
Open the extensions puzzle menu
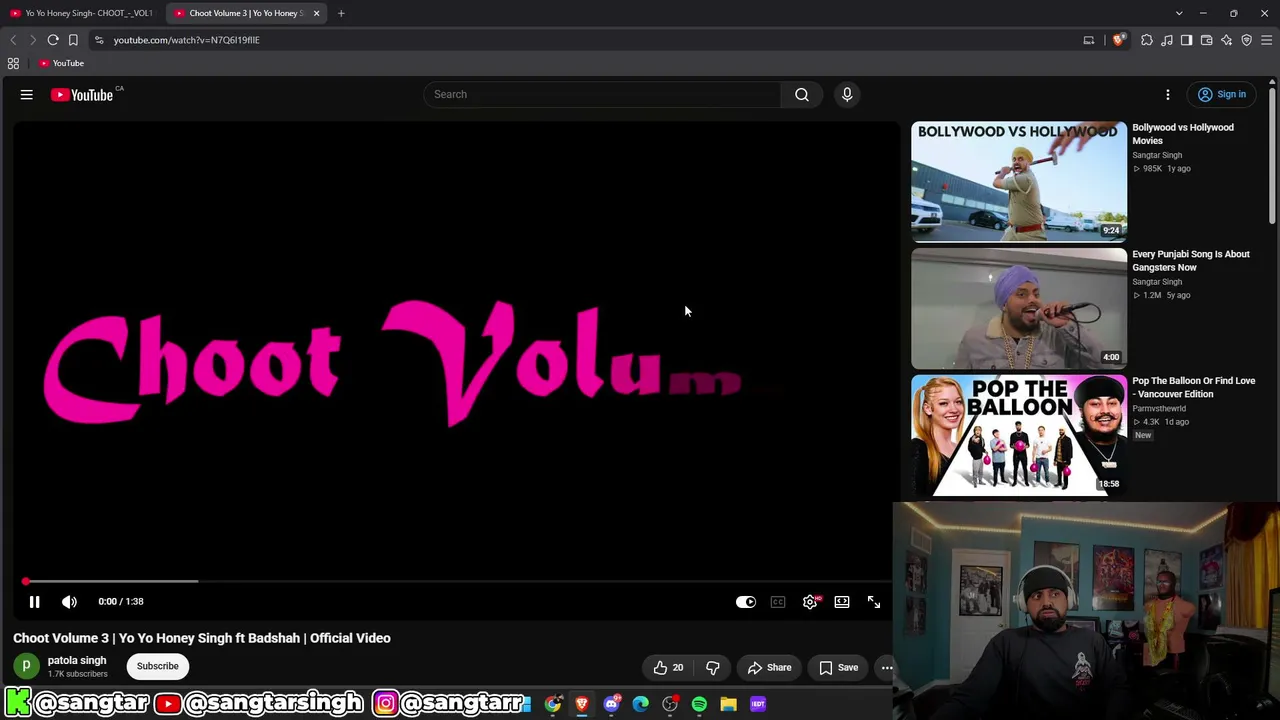coord(1147,40)
